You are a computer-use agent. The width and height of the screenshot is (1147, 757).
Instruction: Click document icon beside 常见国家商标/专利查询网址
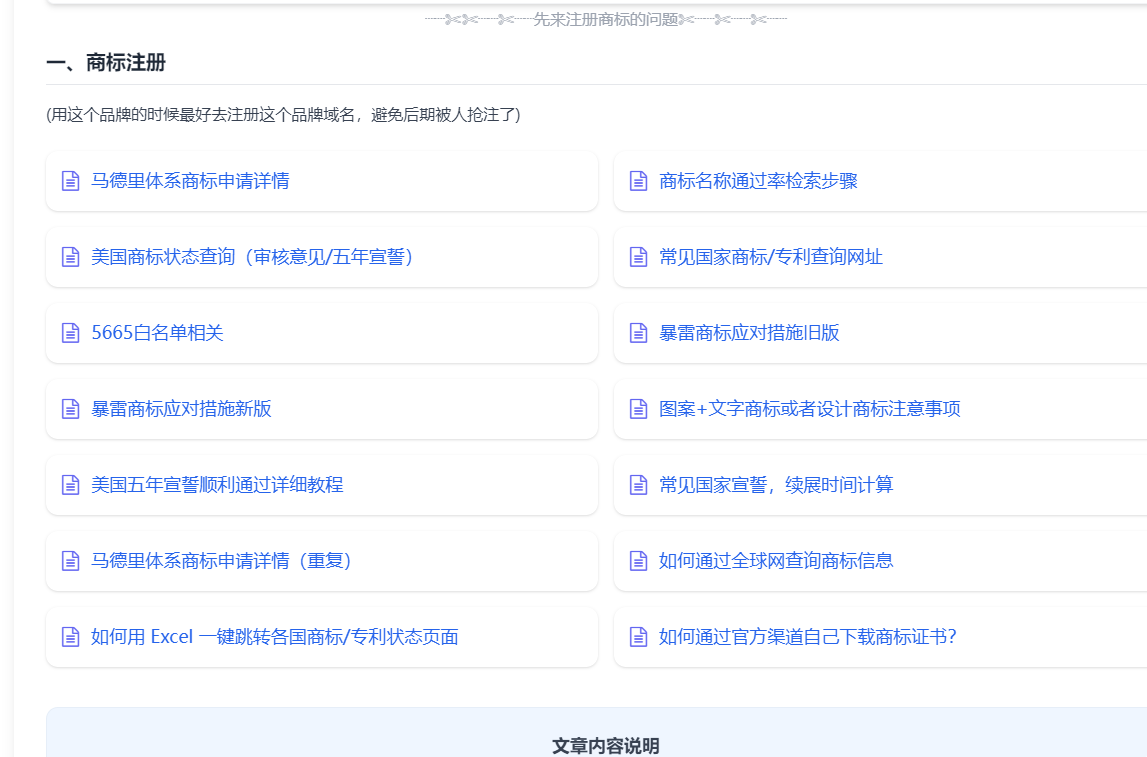(x=638, y=257)
